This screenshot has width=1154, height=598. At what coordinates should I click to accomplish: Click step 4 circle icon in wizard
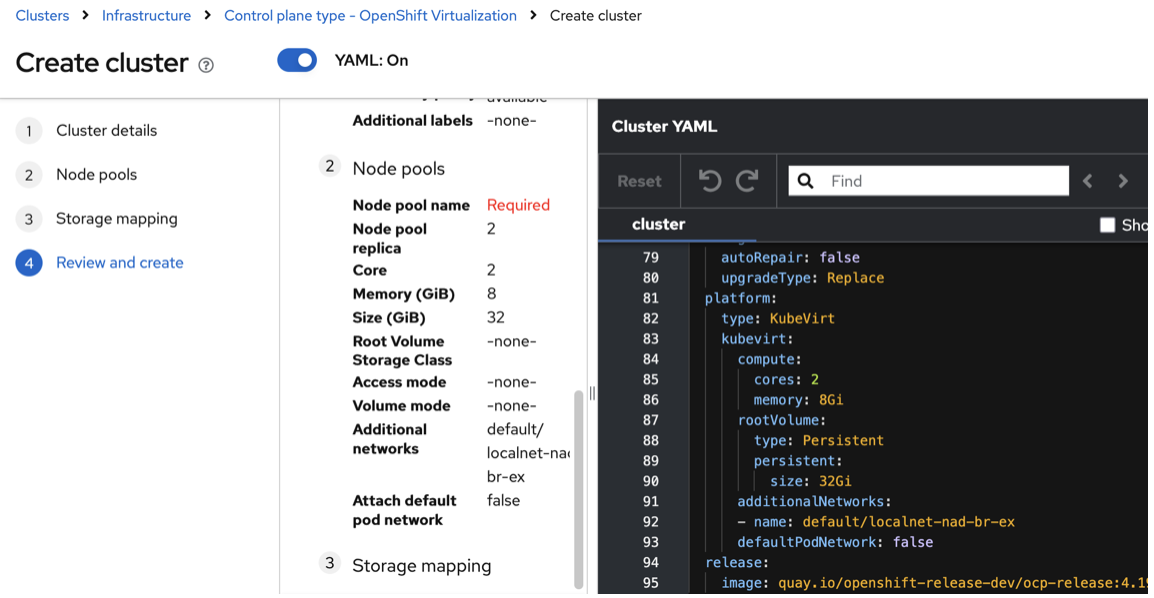tap(29, 263)
